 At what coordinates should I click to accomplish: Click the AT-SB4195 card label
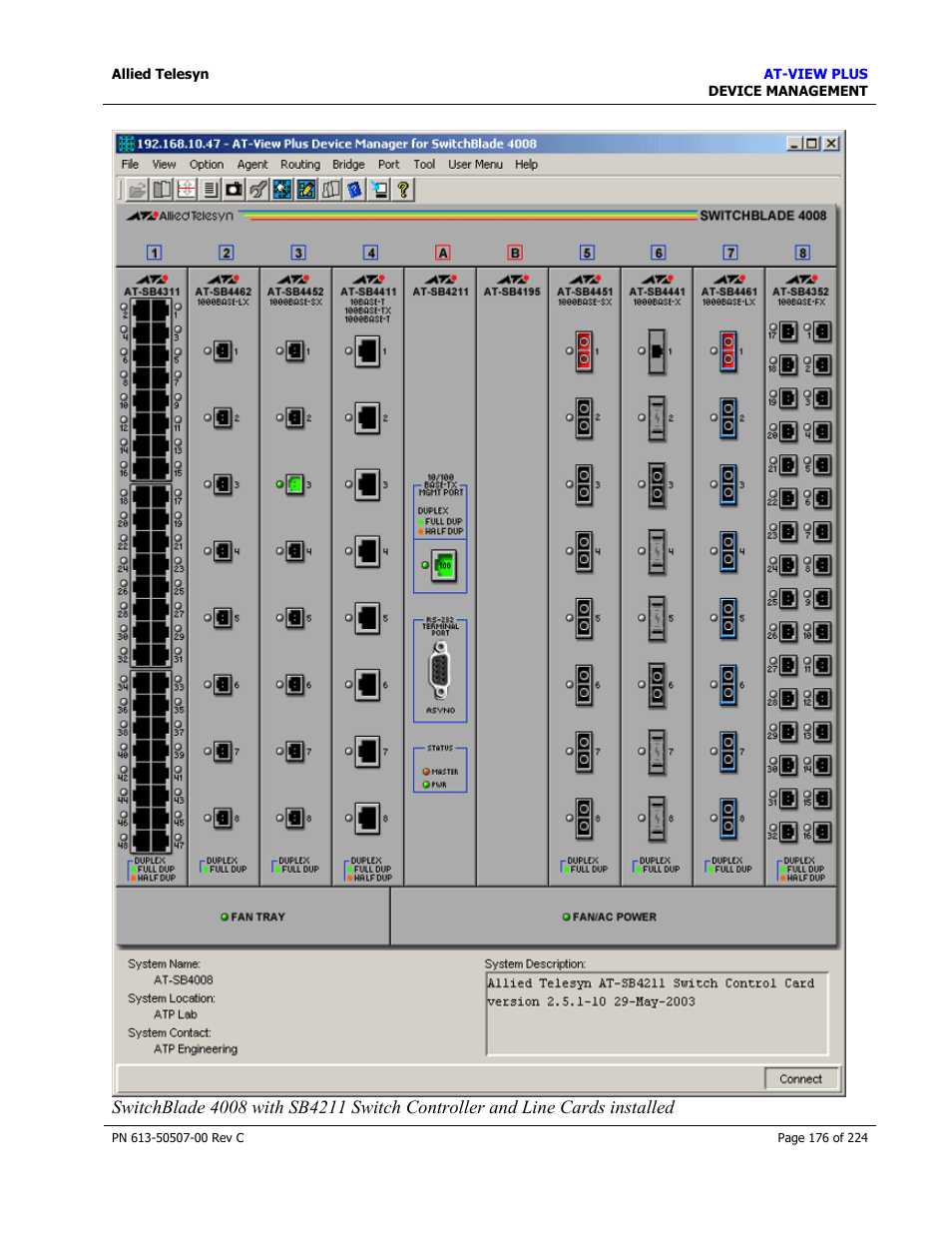[x=512, y=292]
